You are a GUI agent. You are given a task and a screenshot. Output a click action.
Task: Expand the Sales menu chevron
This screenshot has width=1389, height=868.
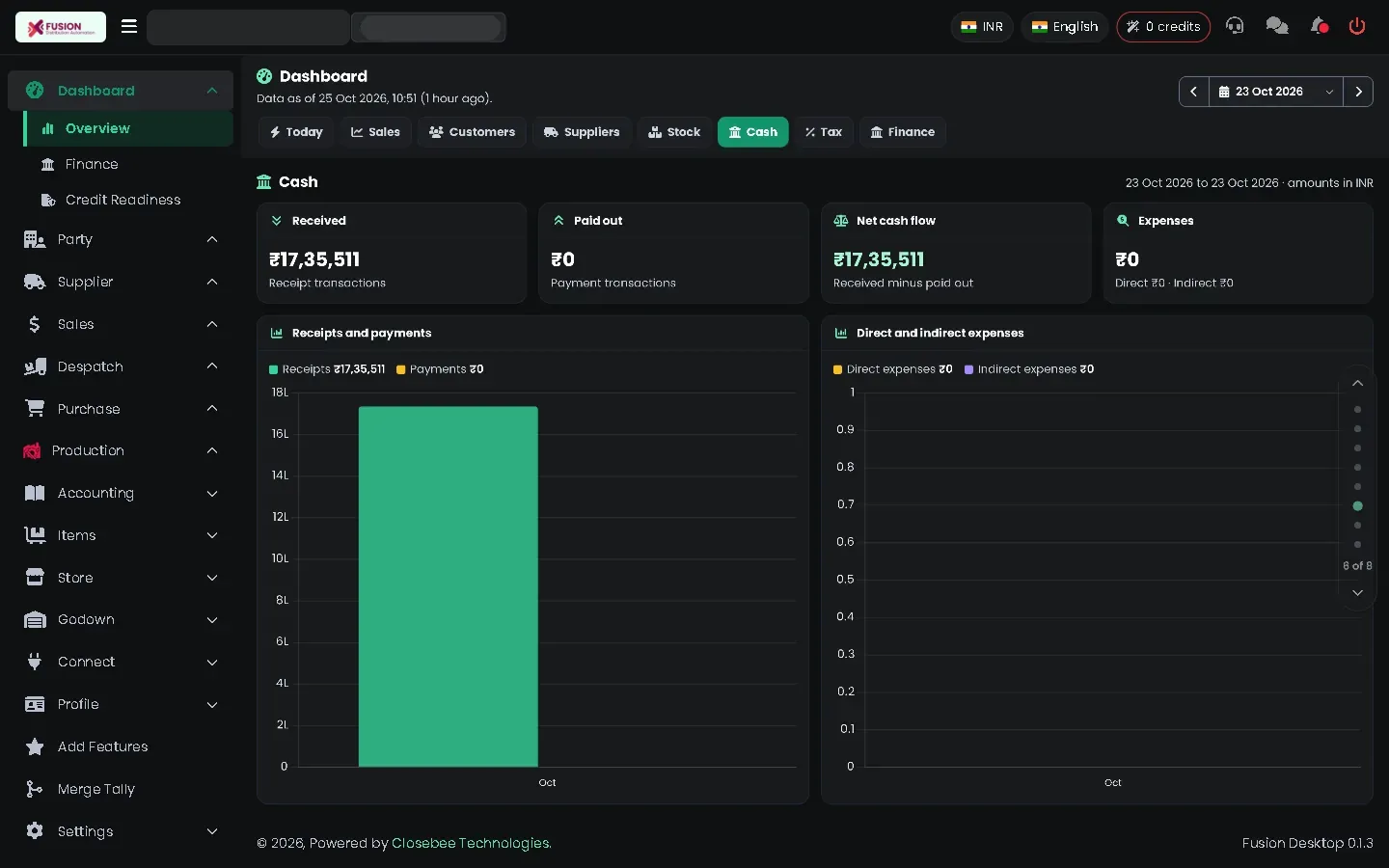[212, 324]
